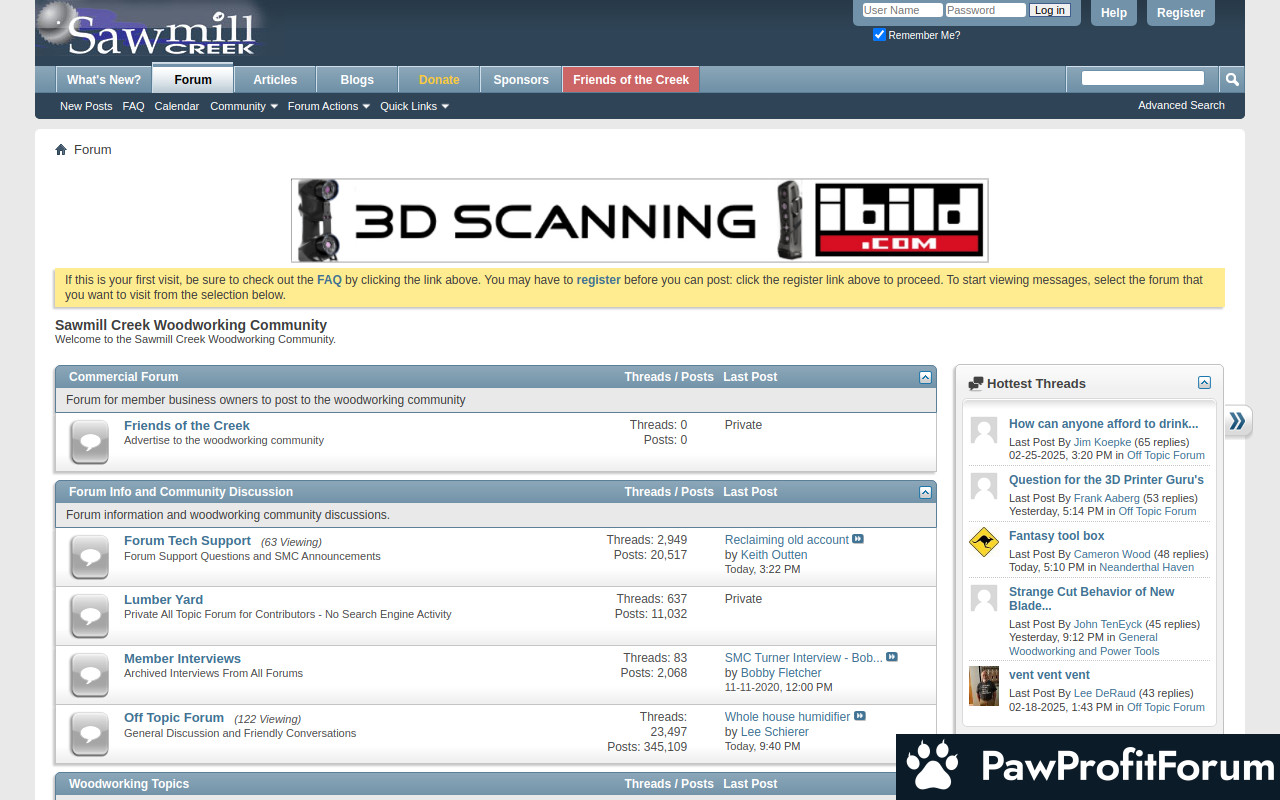Screen dimensions: 1280x800
Task: Click the Member Interviews forum status icon
Action: pyautogui.click(x=89, y=675)
